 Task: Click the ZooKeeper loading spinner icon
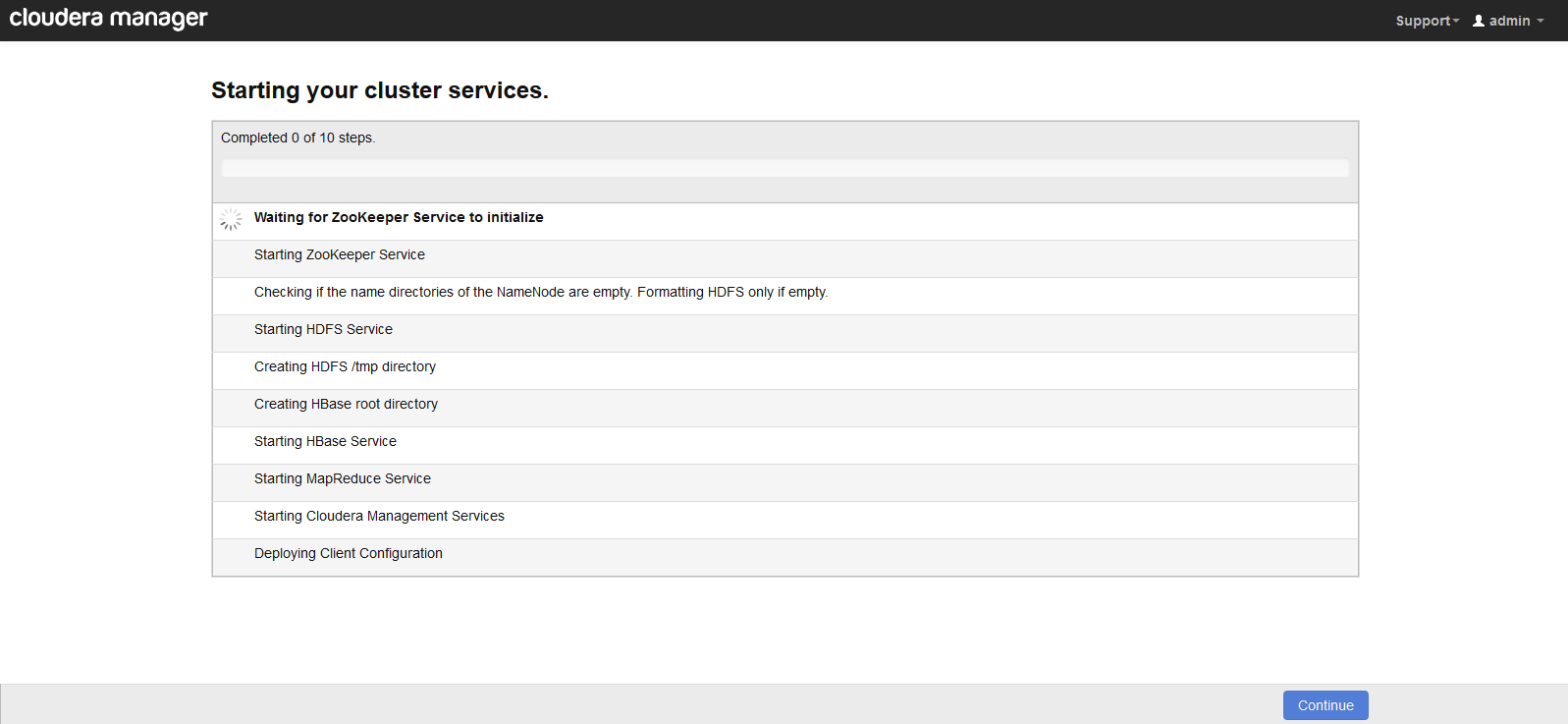click(231, 219)
